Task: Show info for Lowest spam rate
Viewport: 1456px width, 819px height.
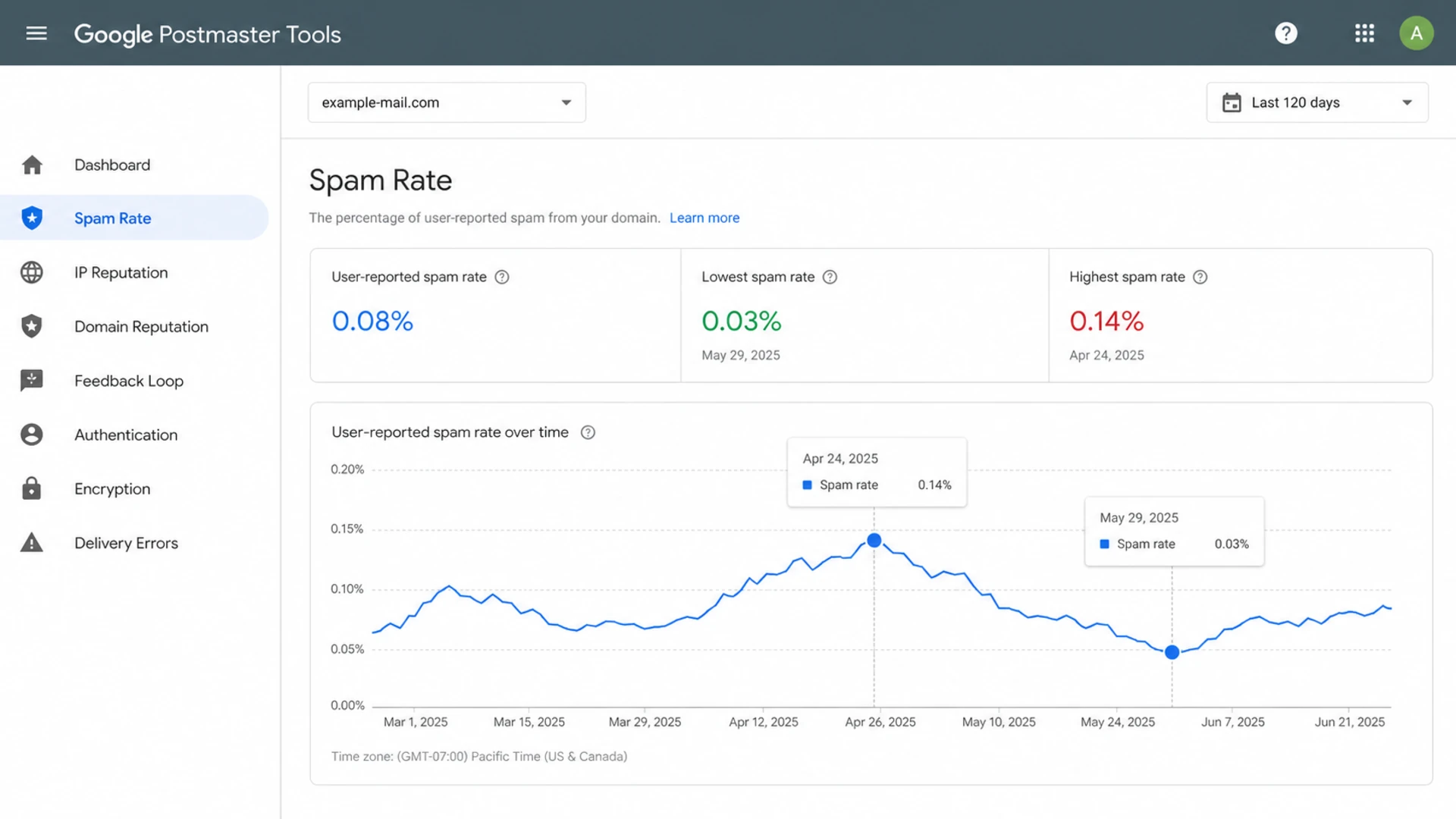Action: point(830,277)
